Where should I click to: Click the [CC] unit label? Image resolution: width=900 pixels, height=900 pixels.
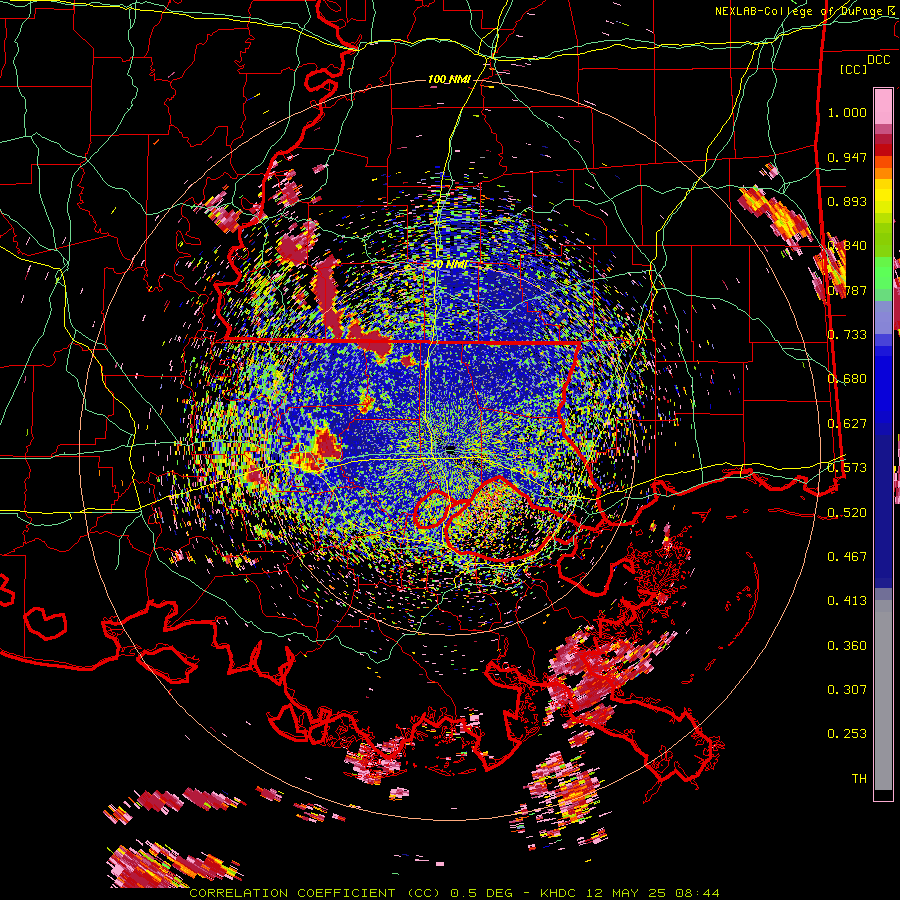pyautogui.click(x=854, y=69)
